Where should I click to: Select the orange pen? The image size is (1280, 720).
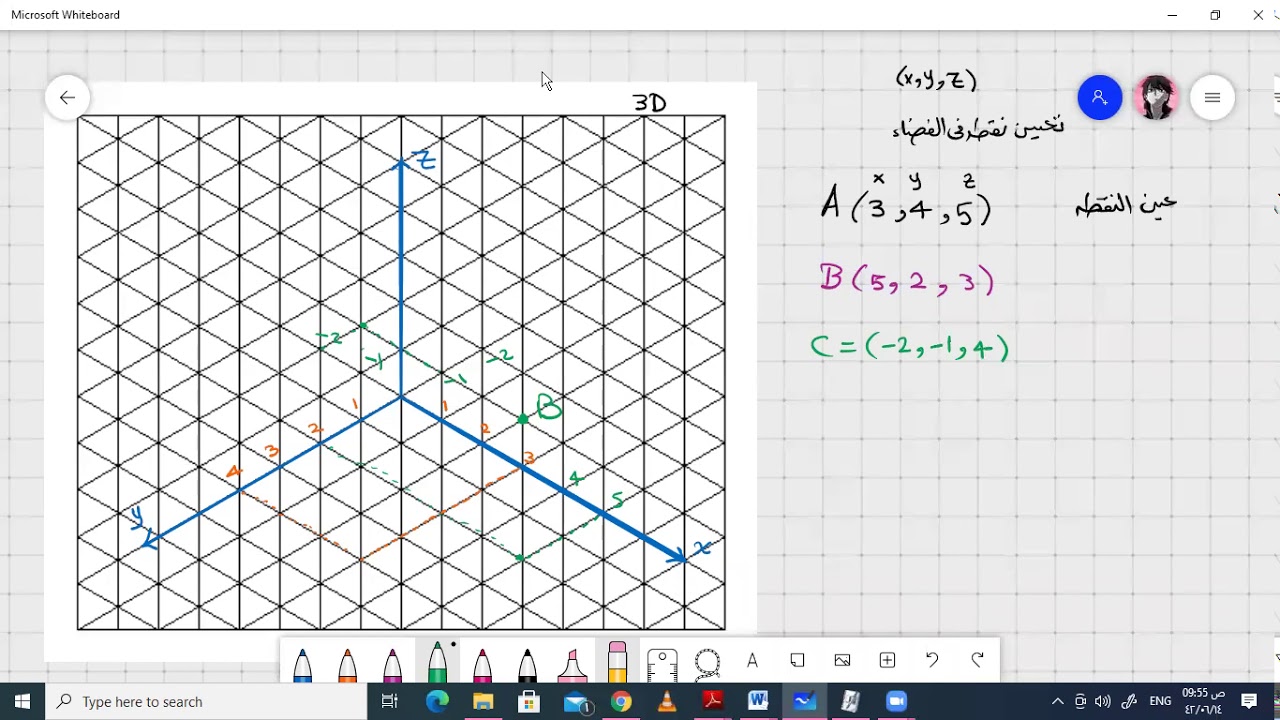click(x=347, y=665)
